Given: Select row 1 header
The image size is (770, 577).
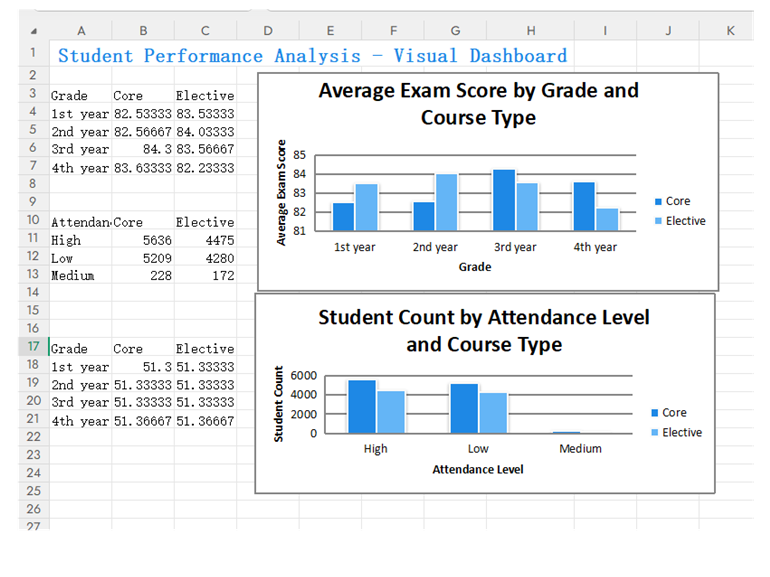Looking at the screenshot, I should point(33,53).
